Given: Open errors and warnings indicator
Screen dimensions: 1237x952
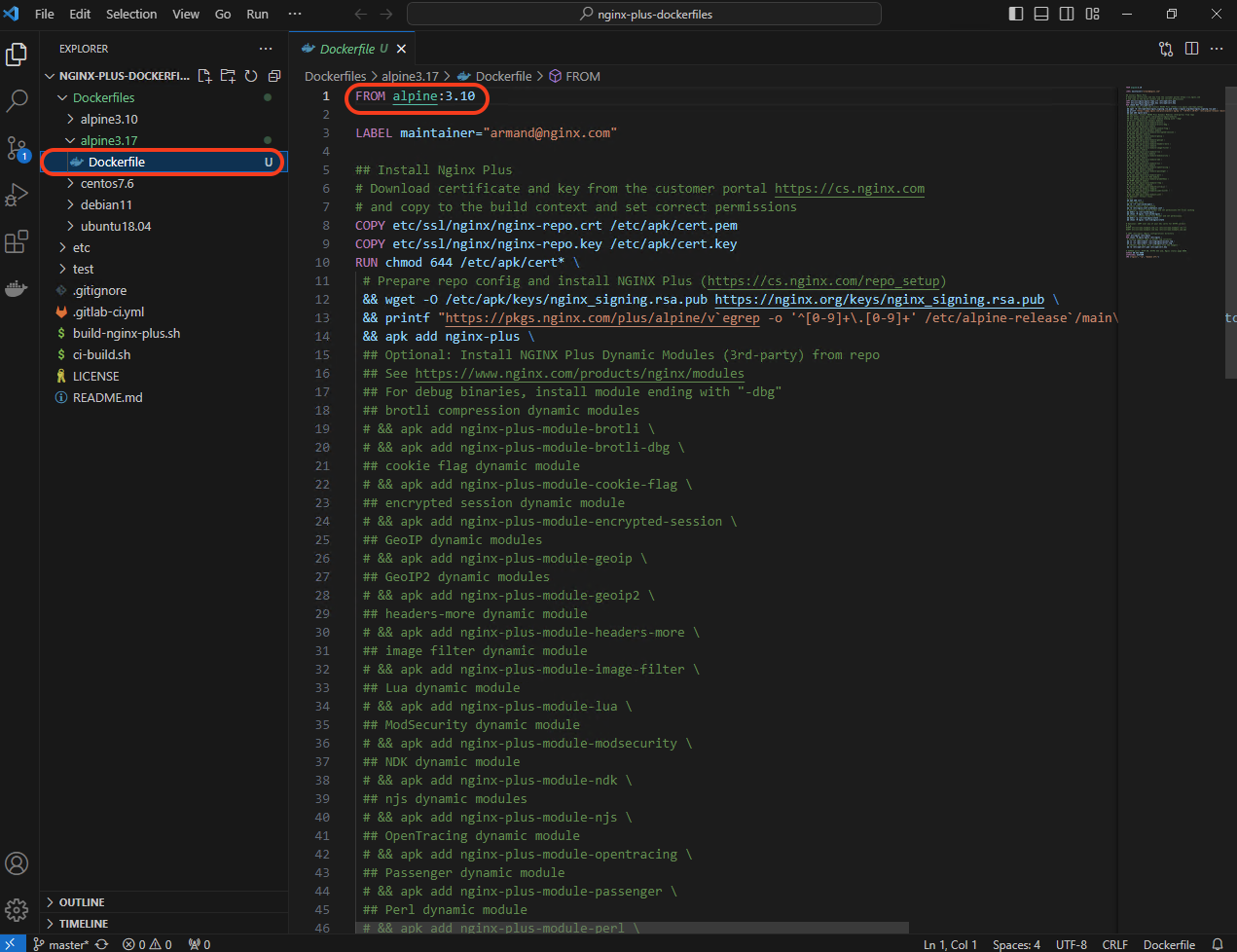Looking at the screenshot, I should point(148,944).
